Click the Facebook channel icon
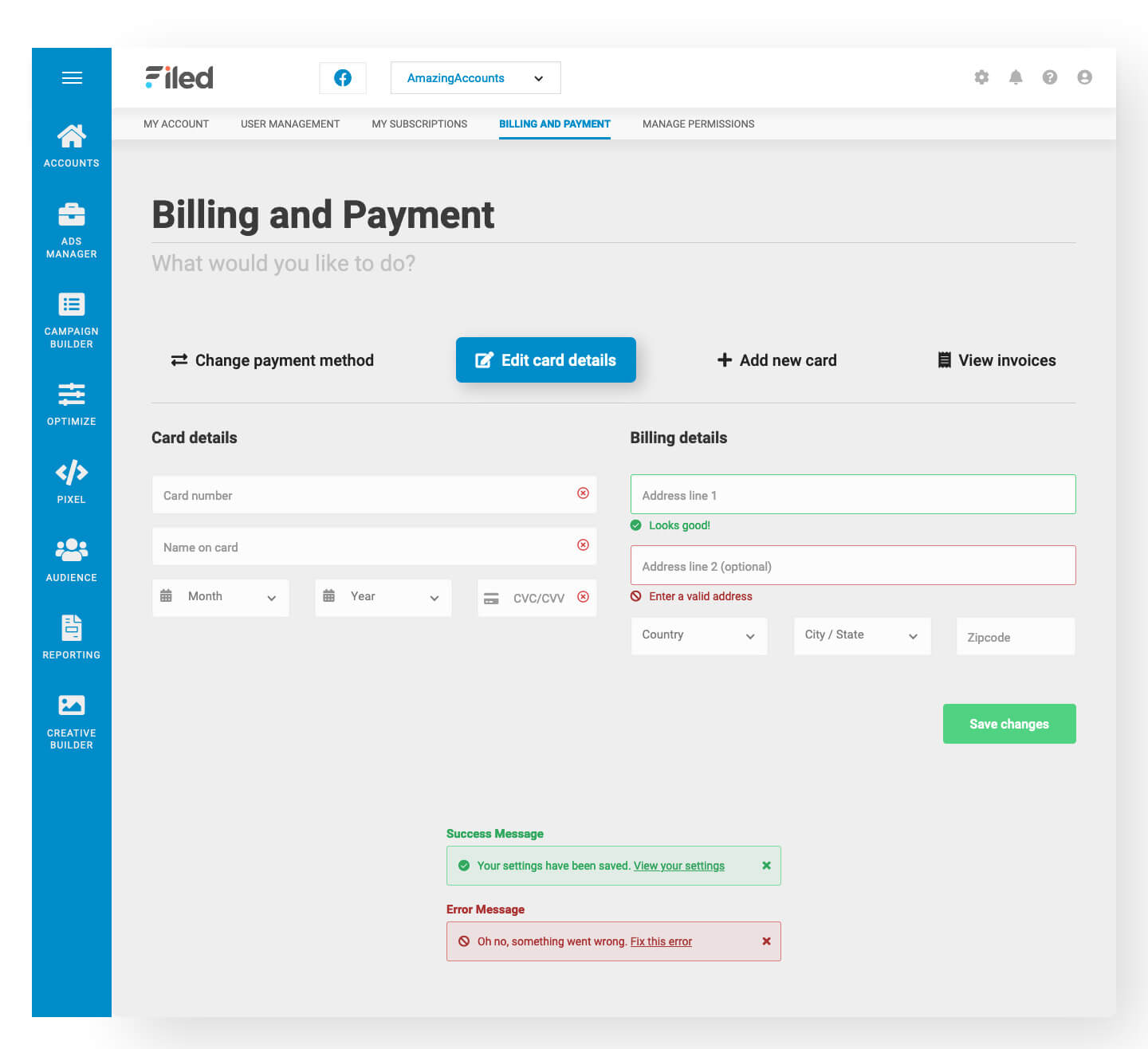The height and width of the screenshot is (1049, 1148). (343, 78)
